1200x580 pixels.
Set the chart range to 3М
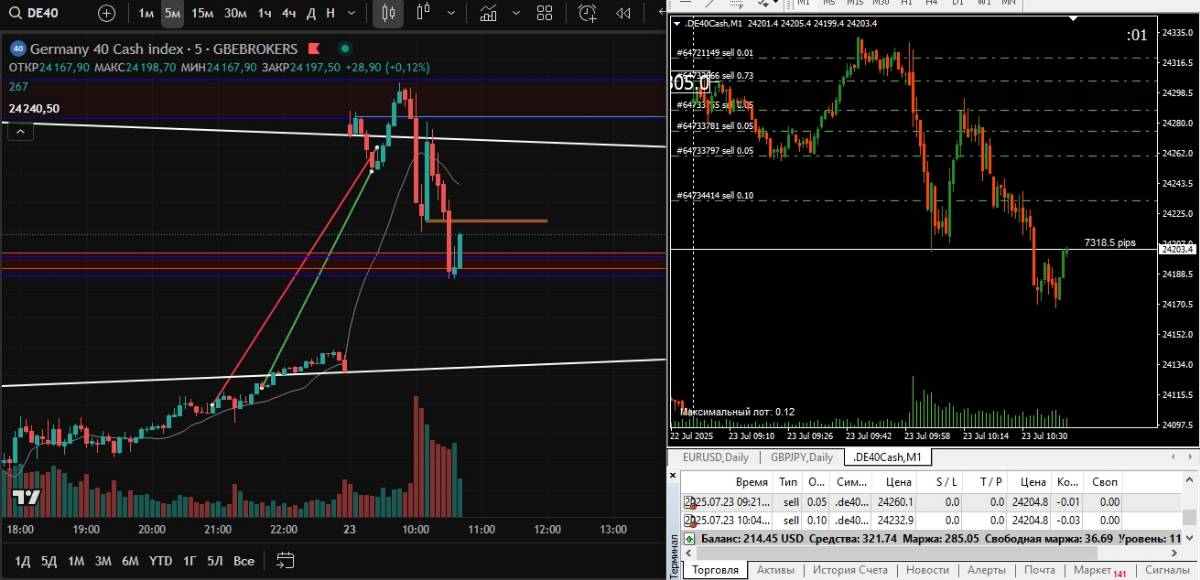tap(103, 560)
